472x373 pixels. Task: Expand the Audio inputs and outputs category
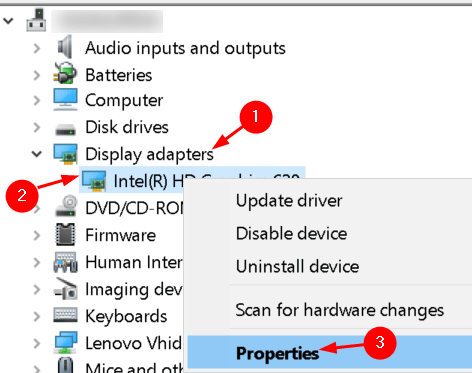37,48
